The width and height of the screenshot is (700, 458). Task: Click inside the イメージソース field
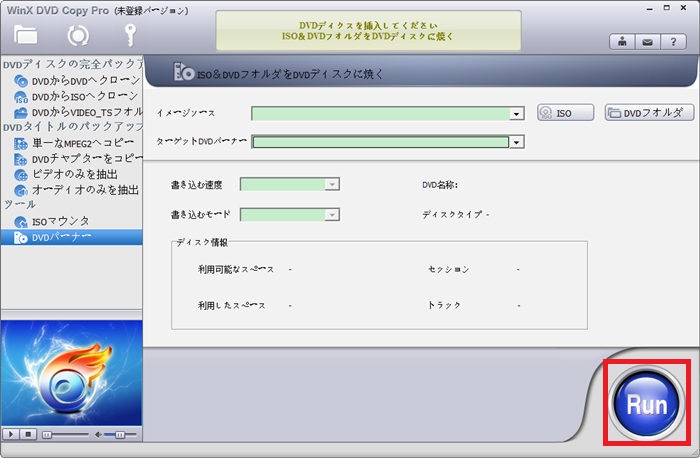tap(380, 114)
